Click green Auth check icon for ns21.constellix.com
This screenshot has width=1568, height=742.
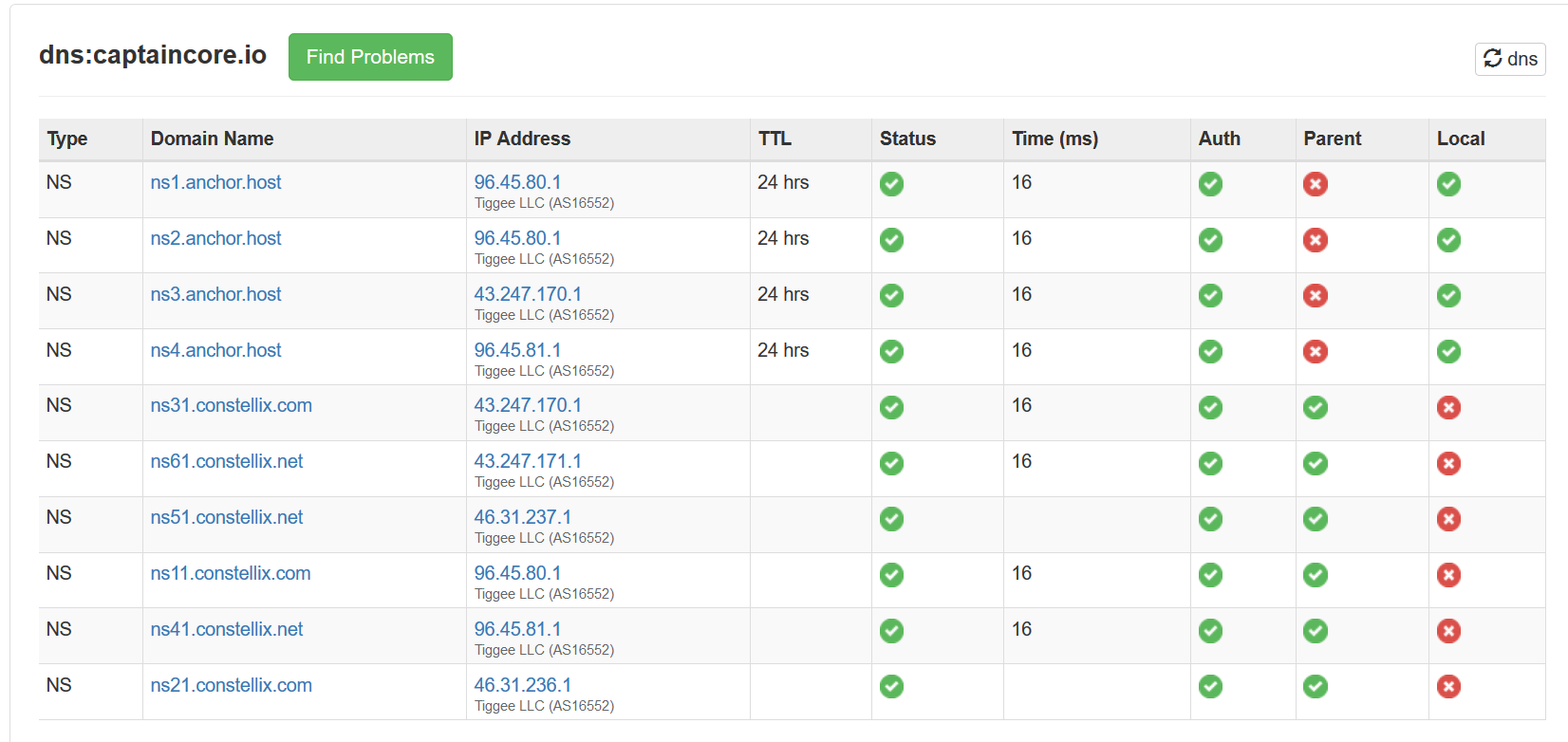point(1210,687)
